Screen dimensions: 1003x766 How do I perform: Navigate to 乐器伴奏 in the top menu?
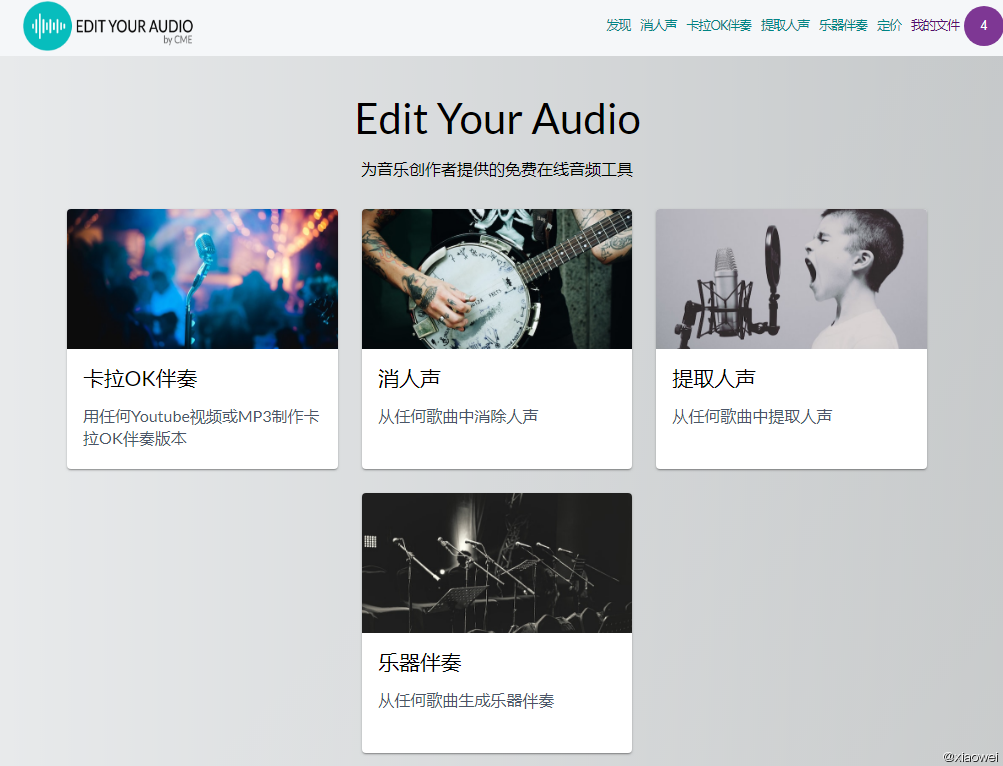coord(843,25)
